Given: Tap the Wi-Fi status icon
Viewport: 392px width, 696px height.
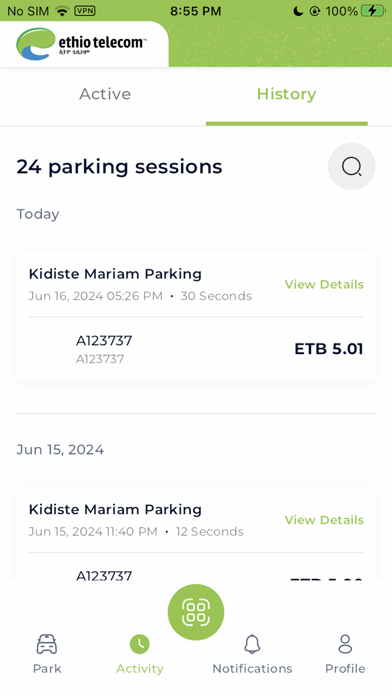Looking at the screenshot, I should click(x=62, y=11).
